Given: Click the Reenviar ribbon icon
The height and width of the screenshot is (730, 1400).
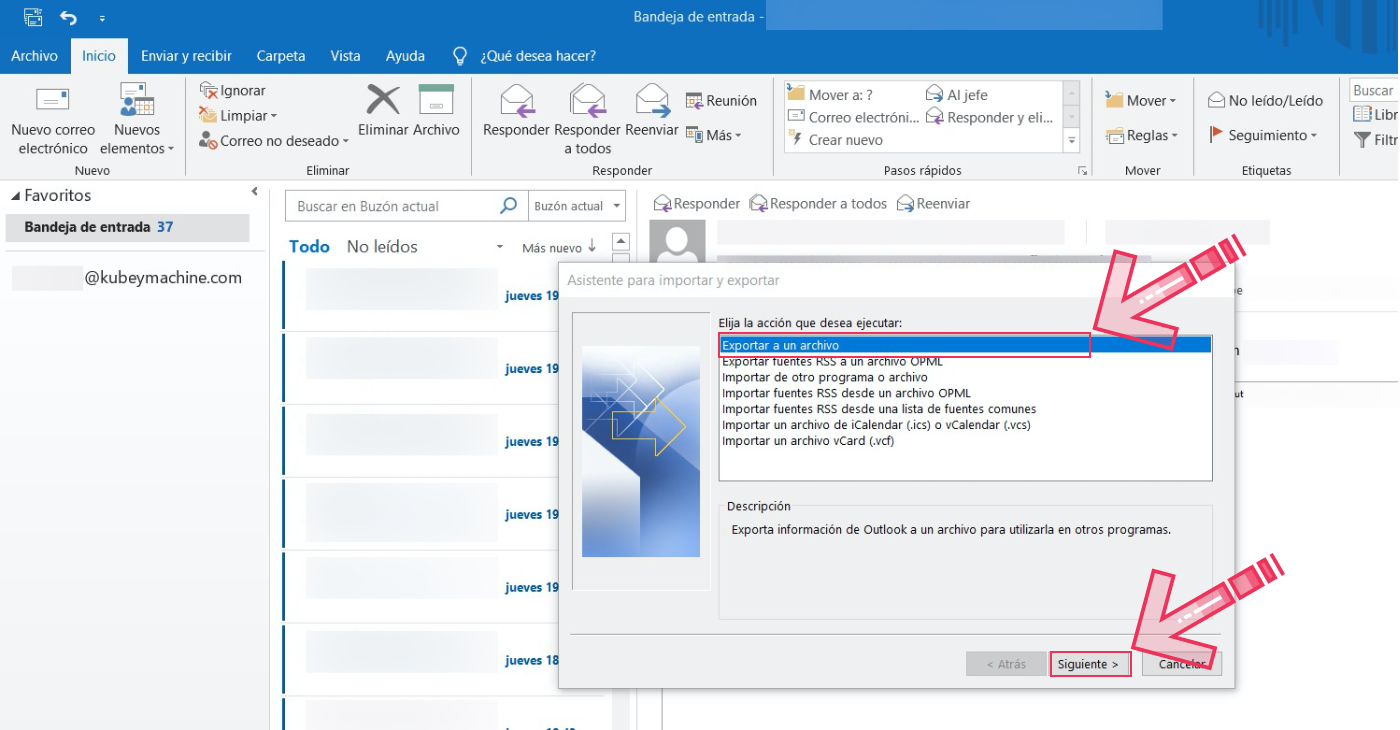Looking at the screenshot, I should [x=652, y=100].
